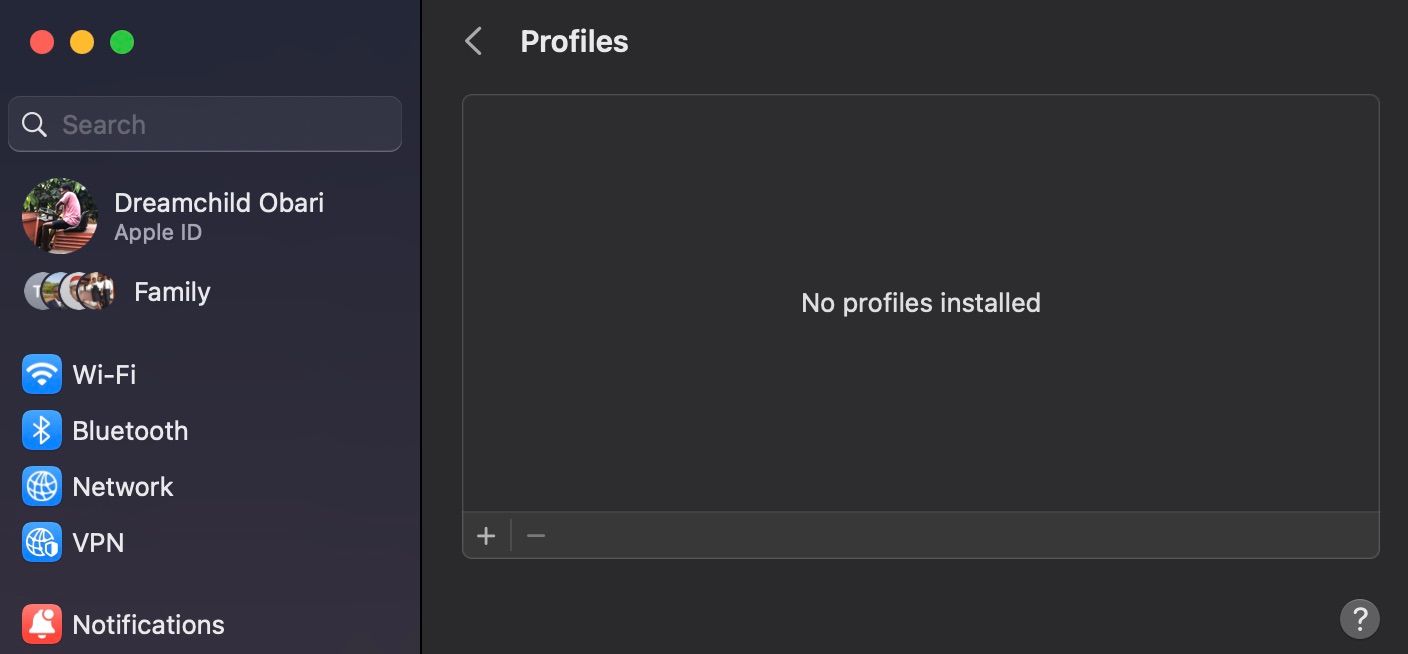The height and width of the screenshot is (654, 1408).
Task: Click the Wi-Fi icon in sidebar
Action: point(42,375)
